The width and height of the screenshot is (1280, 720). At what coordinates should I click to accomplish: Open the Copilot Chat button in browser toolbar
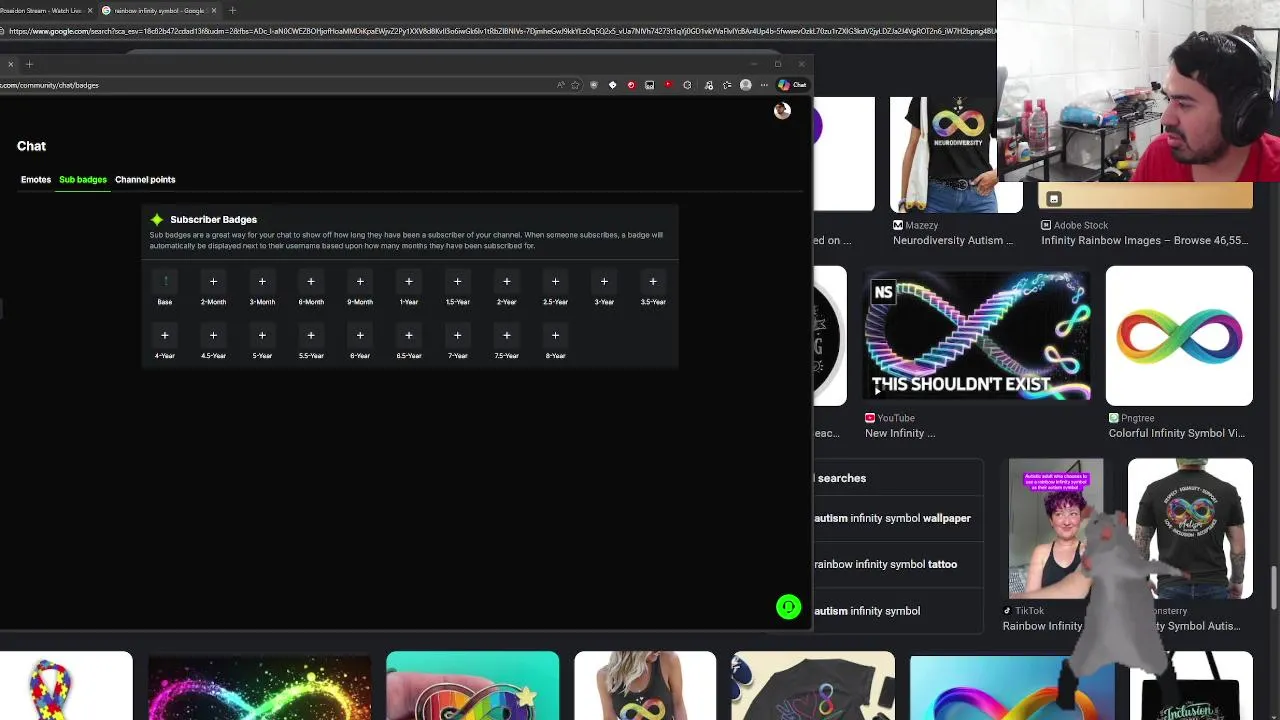click(792, 85)
